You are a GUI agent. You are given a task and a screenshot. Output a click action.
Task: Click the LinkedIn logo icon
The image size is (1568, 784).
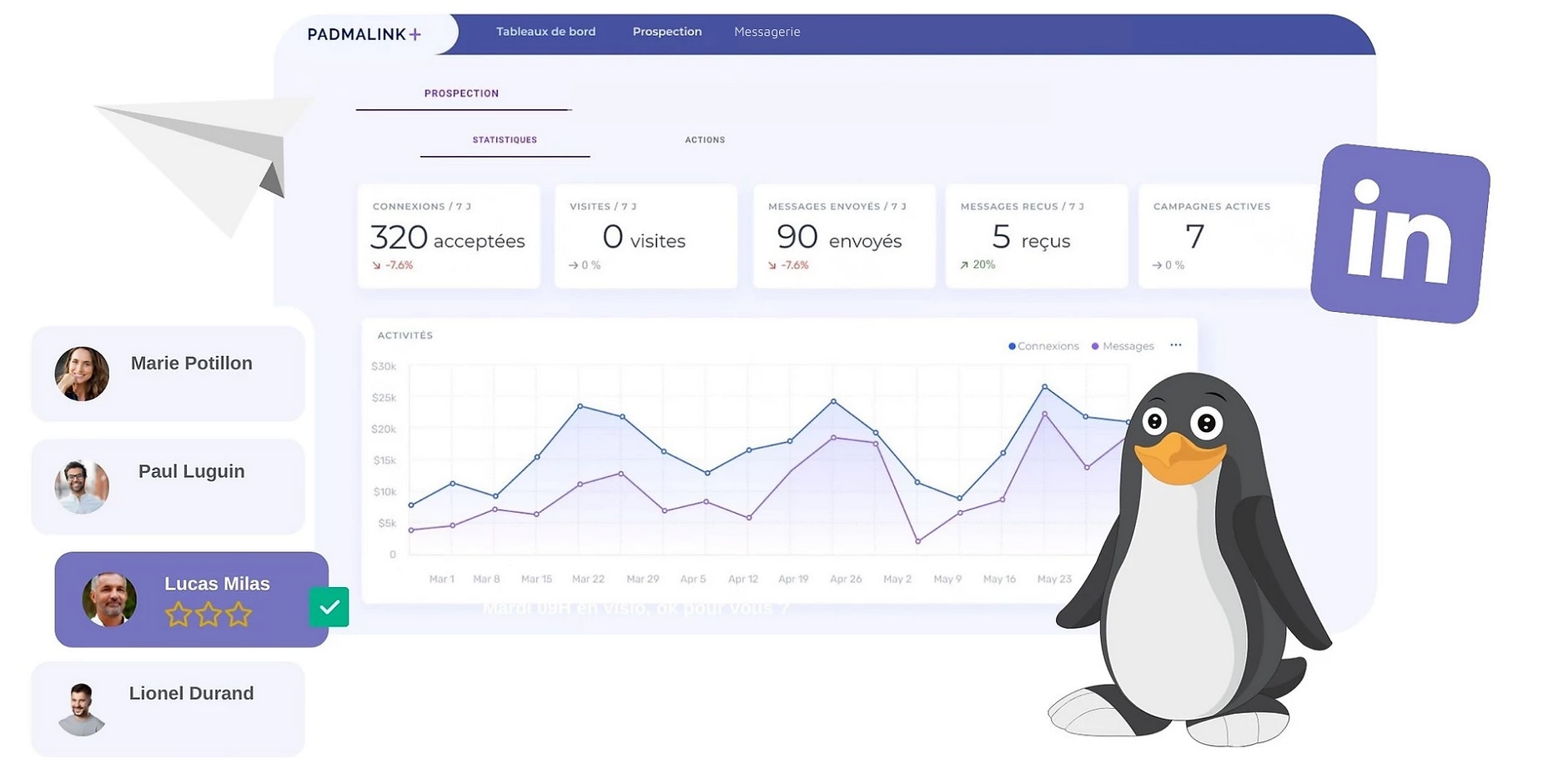[1400, 234]
